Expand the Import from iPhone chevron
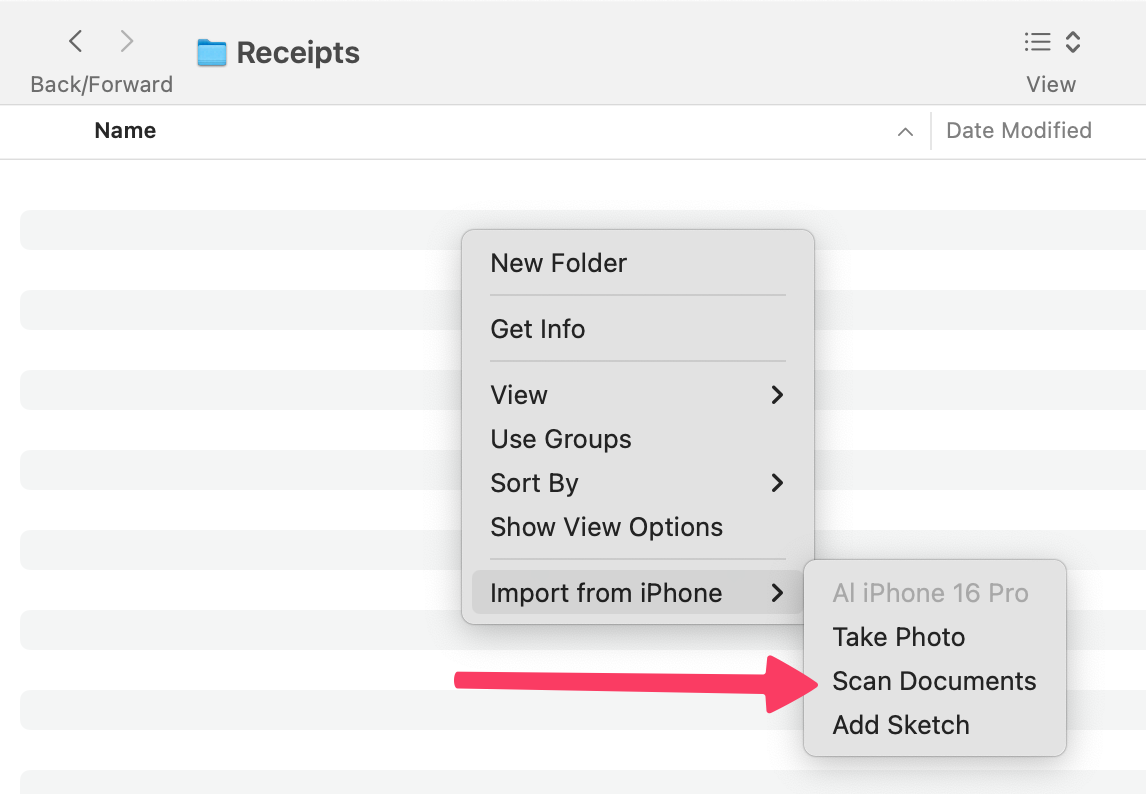 (x=776, y=593)
